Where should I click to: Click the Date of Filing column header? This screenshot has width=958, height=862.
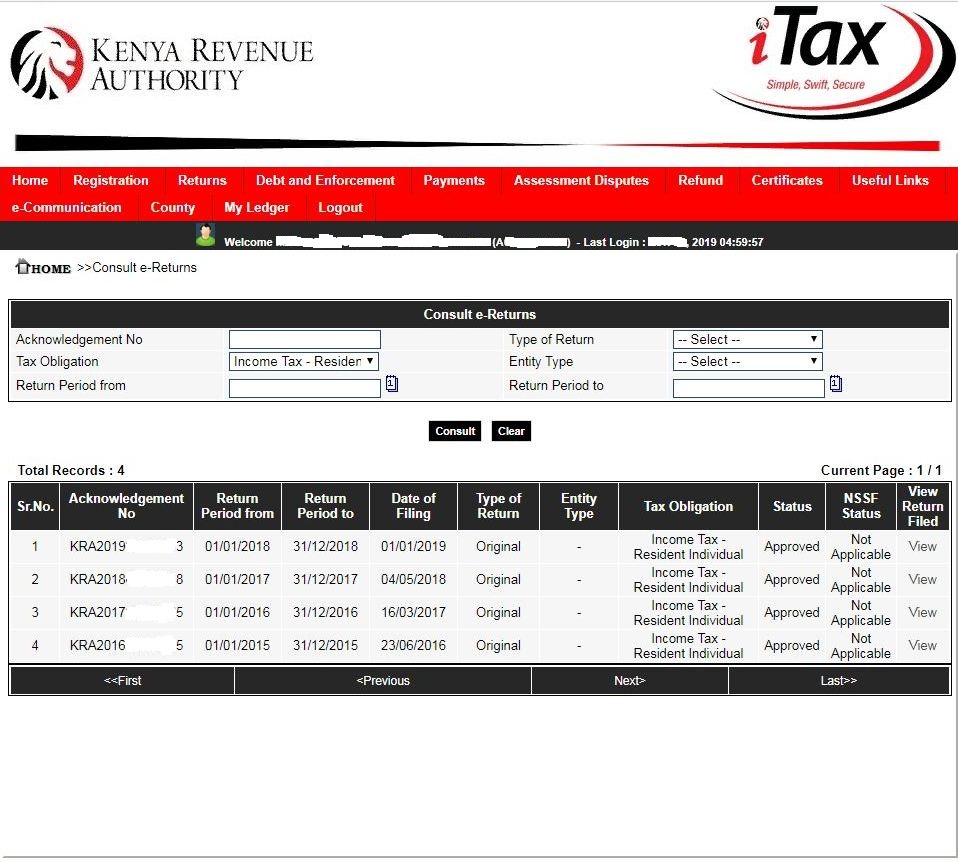coord(414,506)
